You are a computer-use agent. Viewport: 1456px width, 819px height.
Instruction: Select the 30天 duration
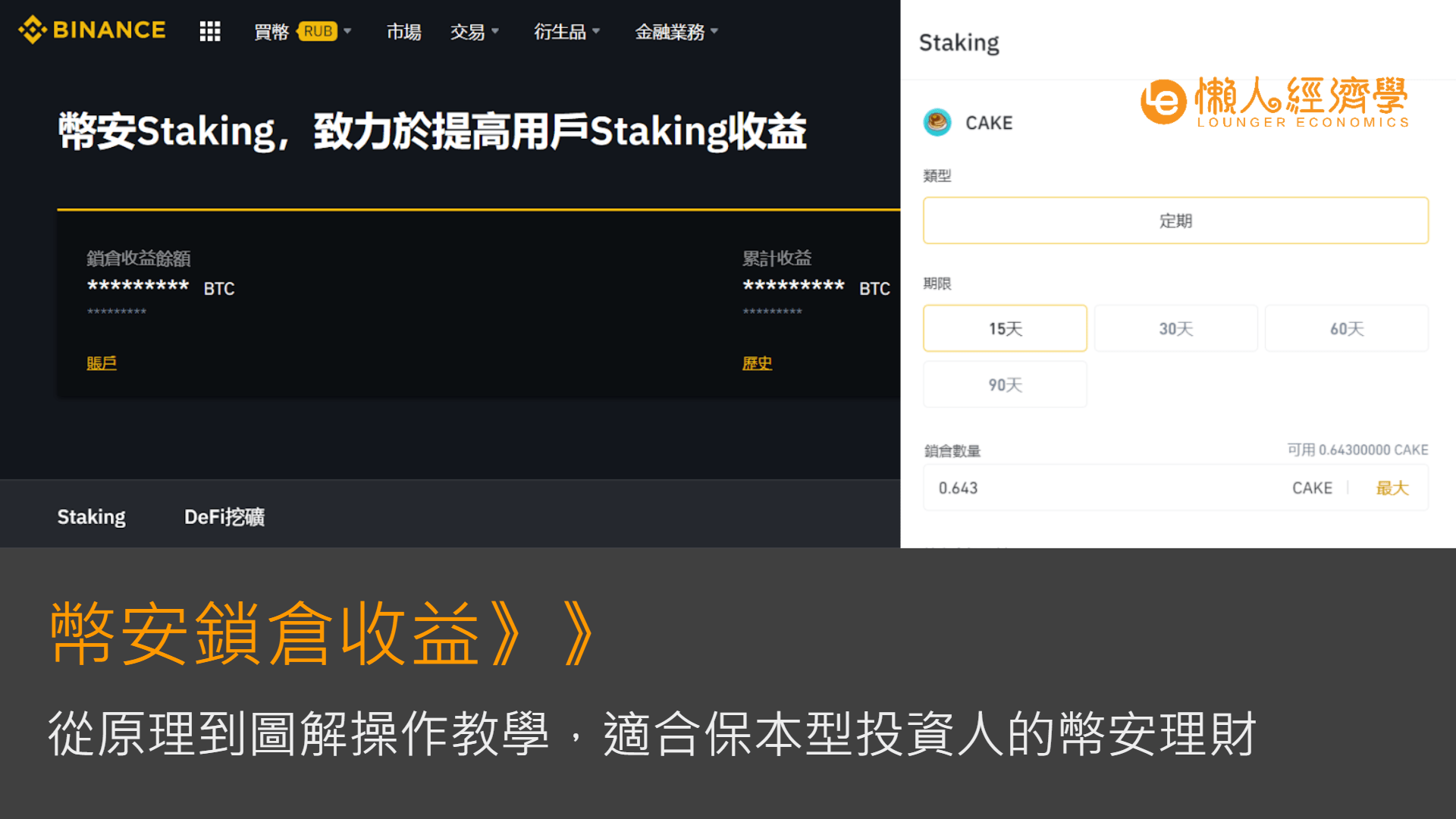1175,328
